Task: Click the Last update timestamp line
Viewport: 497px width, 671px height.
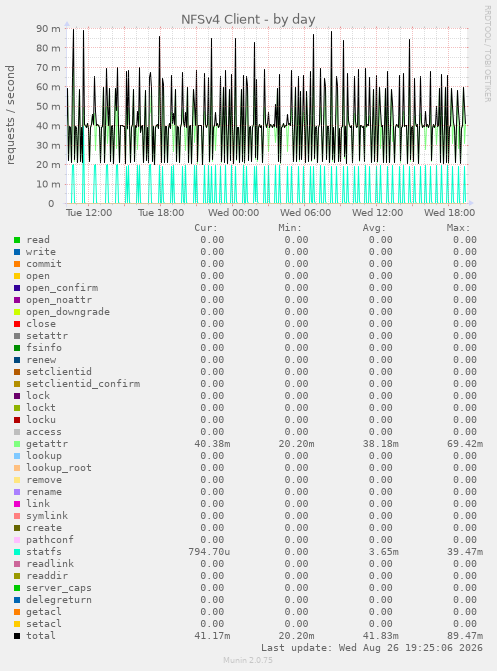Action: 372,648
